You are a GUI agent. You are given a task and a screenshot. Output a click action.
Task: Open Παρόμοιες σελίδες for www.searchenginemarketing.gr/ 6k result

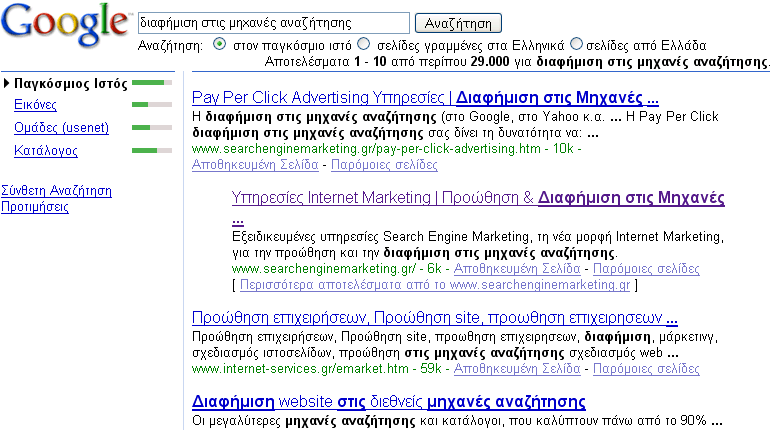pyautogui.click(x=646, y=269)
